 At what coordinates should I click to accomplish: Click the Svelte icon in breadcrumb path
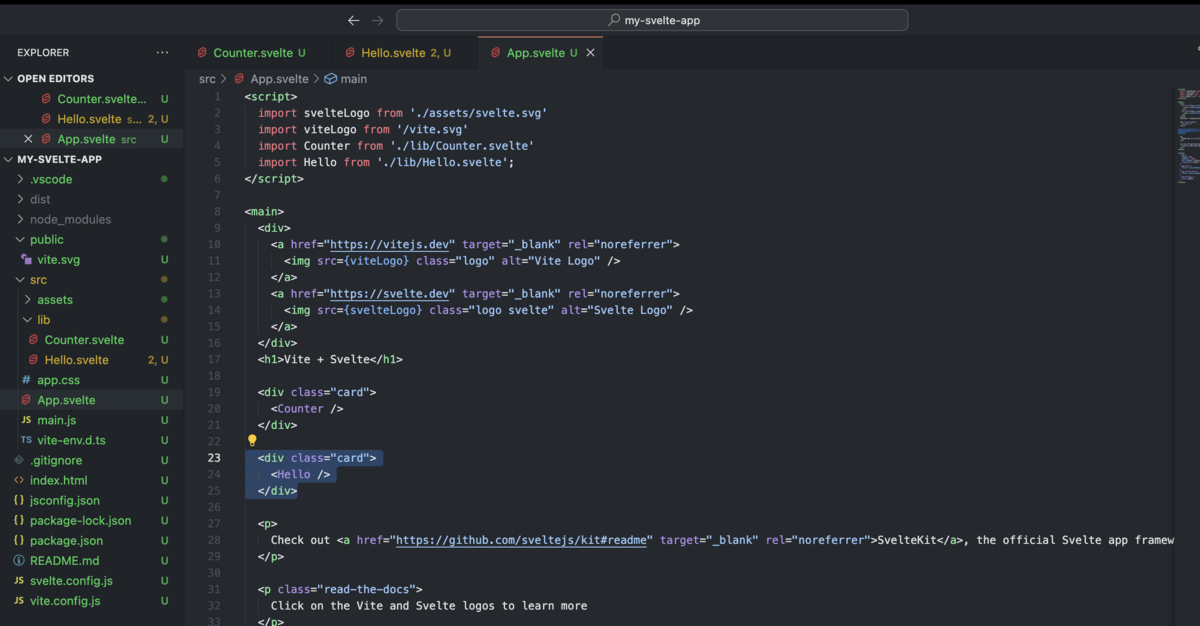click(241, 79)
